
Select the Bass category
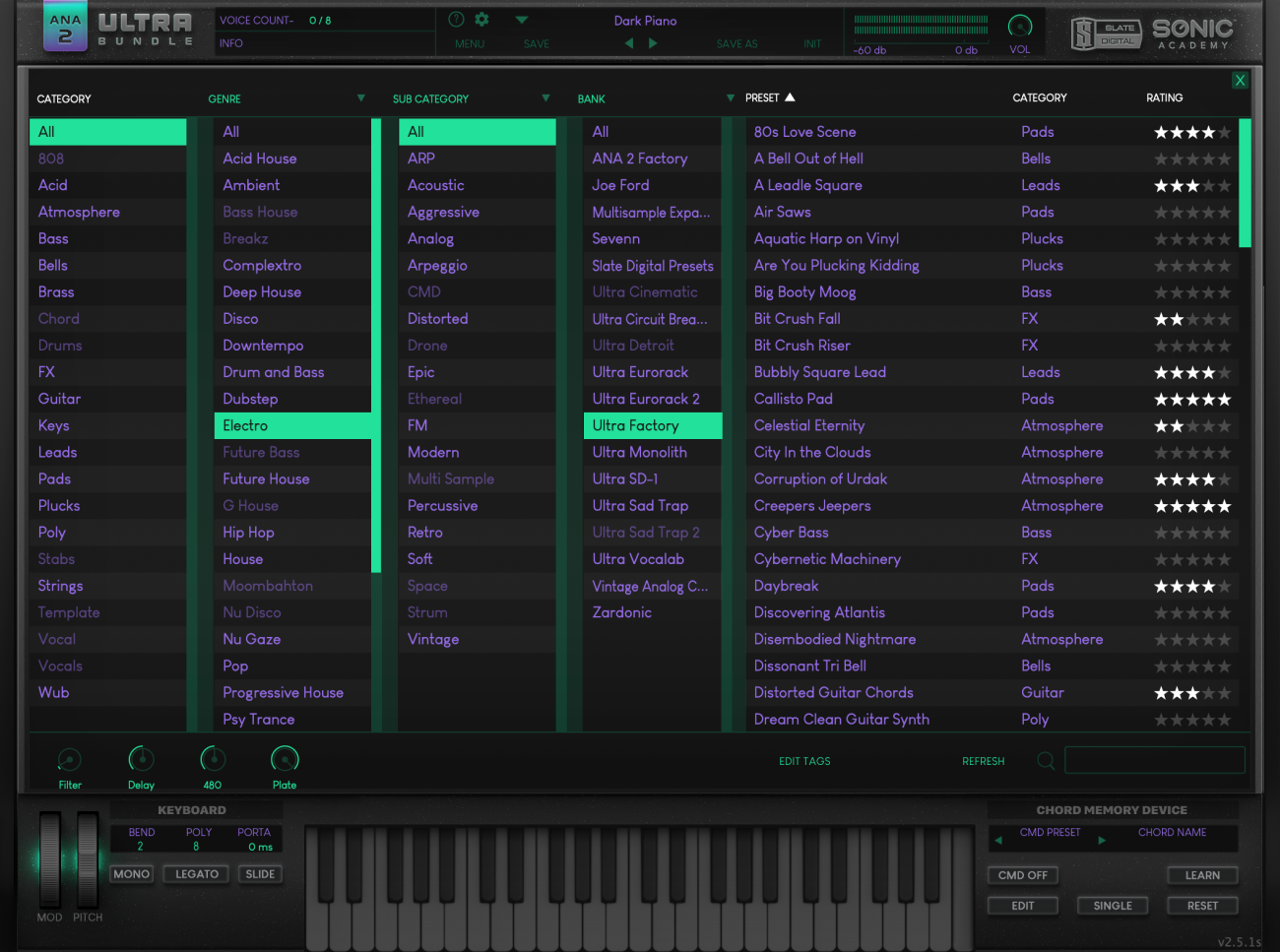click(108, 238)
